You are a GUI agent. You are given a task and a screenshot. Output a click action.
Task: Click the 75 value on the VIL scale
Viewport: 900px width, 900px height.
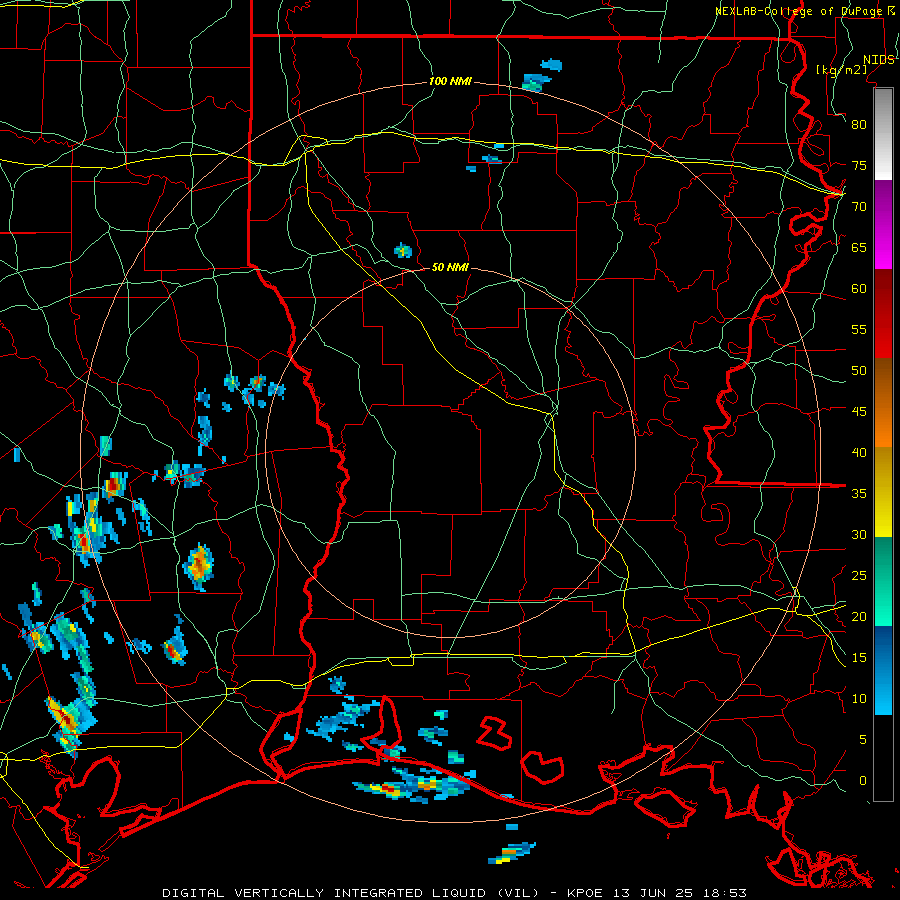(x=859, y=165)
